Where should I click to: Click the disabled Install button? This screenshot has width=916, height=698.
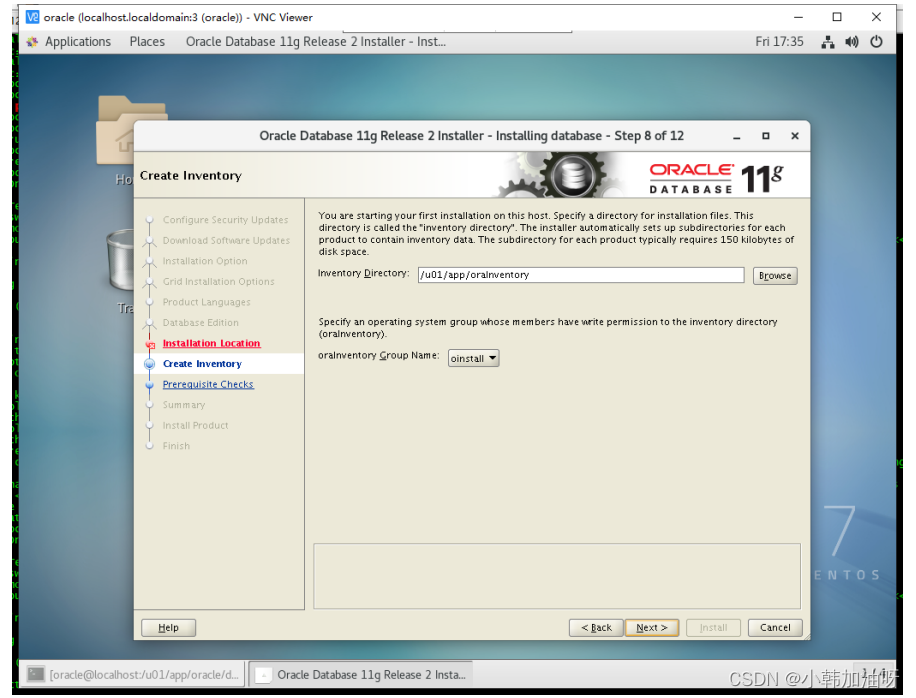click(713, 627)
